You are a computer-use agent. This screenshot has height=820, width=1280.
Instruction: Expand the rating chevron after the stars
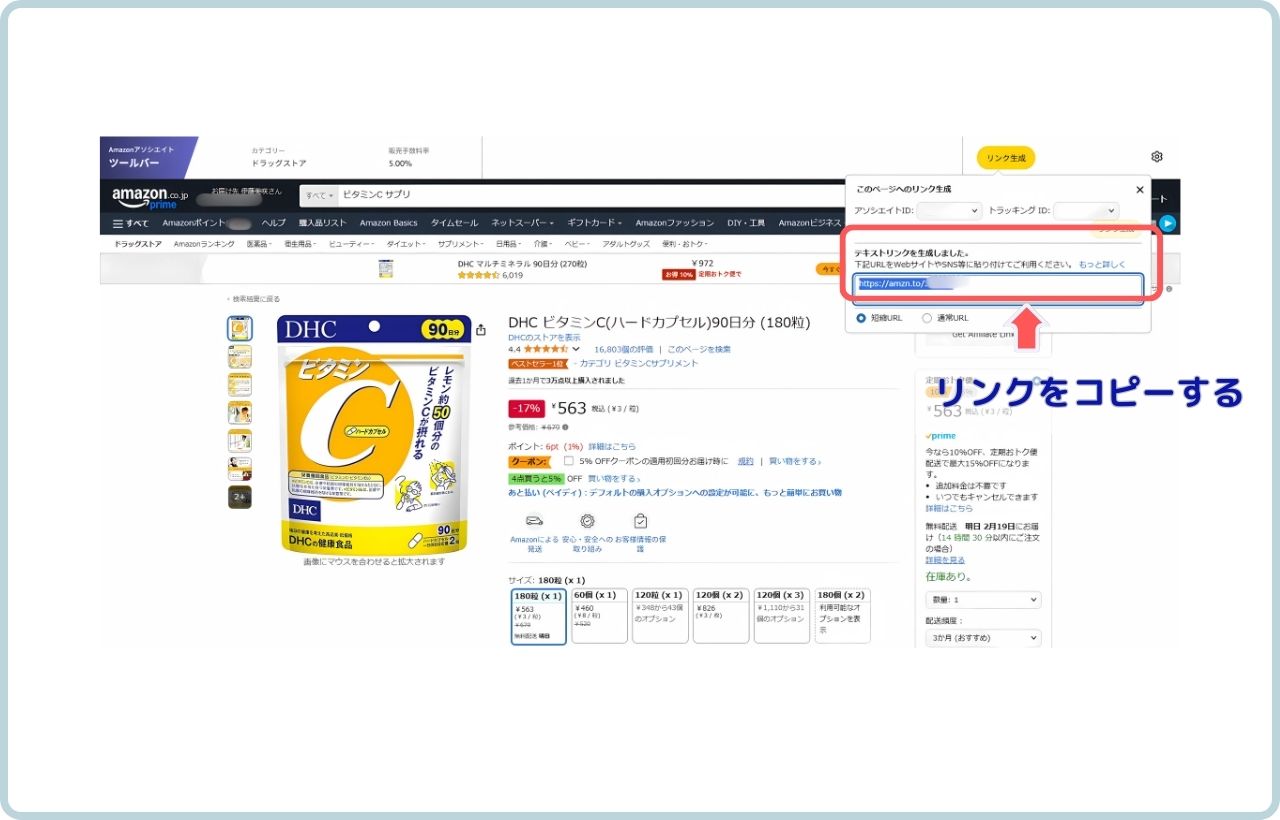(578, 349)
